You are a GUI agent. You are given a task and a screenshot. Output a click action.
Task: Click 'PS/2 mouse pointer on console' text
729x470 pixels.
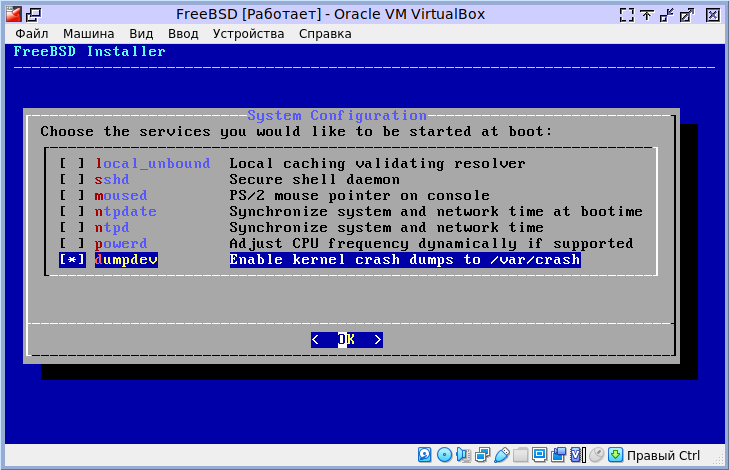(x=359, y=195)
